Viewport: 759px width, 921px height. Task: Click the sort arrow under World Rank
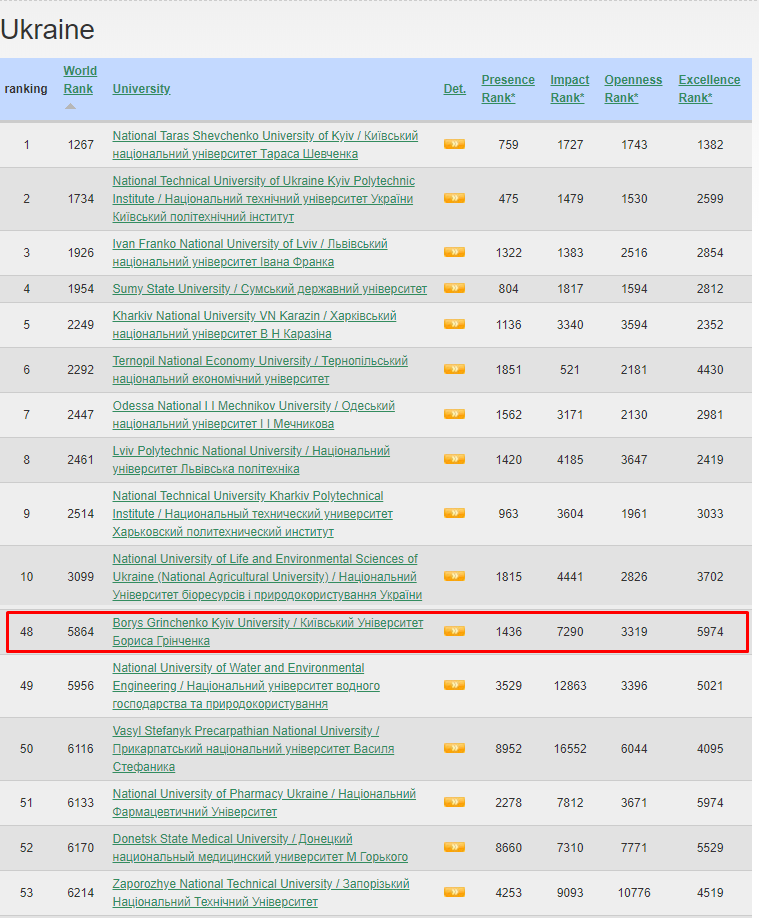70,106
